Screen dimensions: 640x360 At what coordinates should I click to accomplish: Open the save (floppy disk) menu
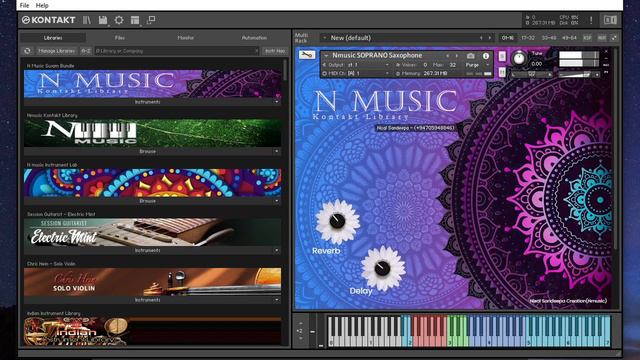click(103, 20)
